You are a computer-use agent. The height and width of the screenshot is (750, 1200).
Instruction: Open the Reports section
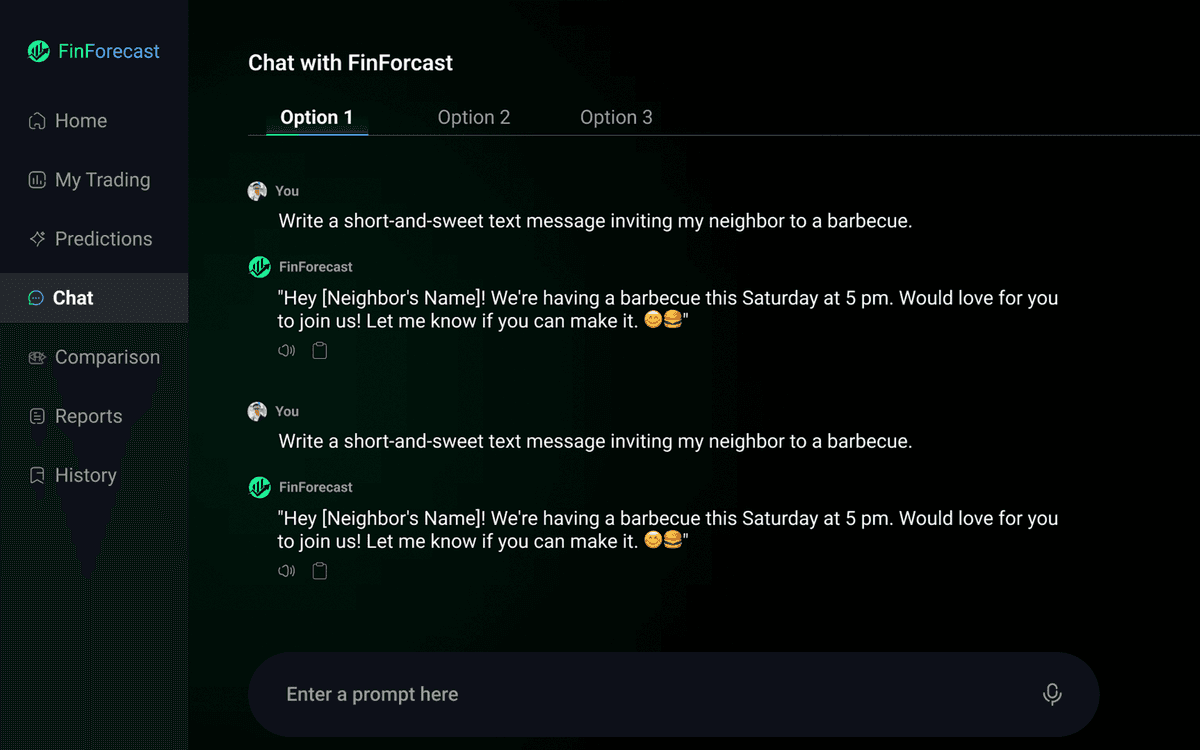(88, 416)
